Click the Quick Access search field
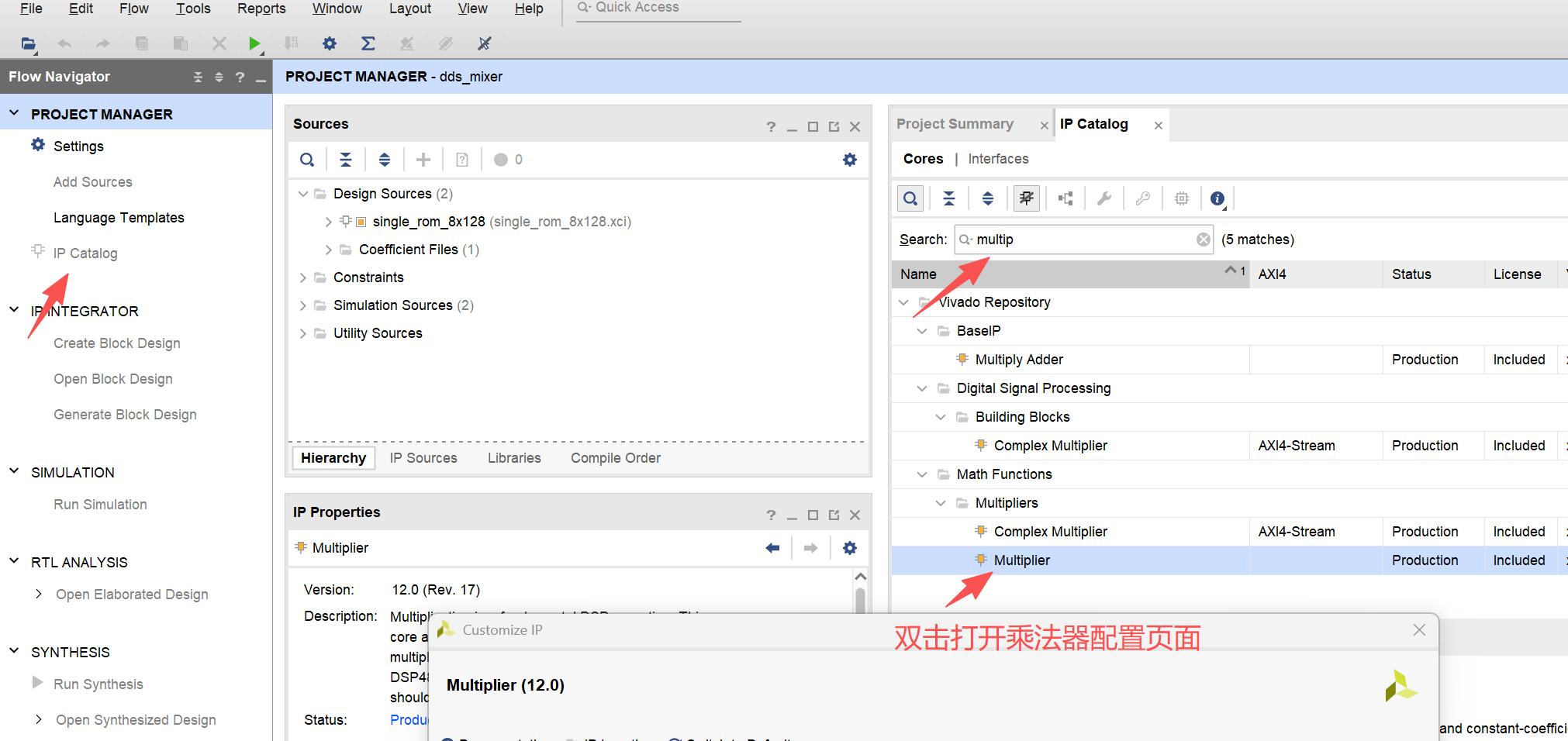1568x741 pixels. [658, 9]
